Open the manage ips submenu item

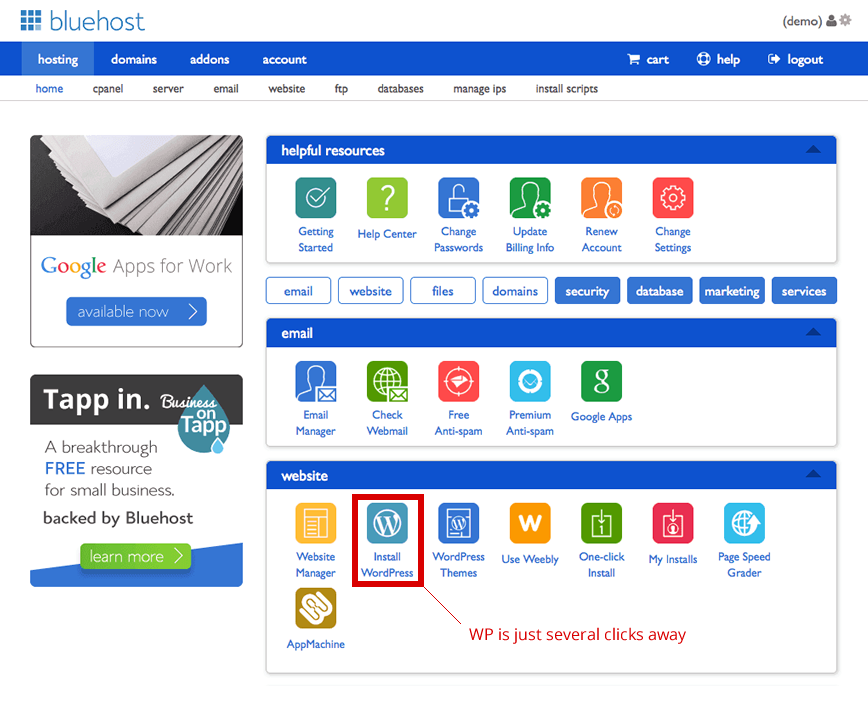(x=479, y=89)
